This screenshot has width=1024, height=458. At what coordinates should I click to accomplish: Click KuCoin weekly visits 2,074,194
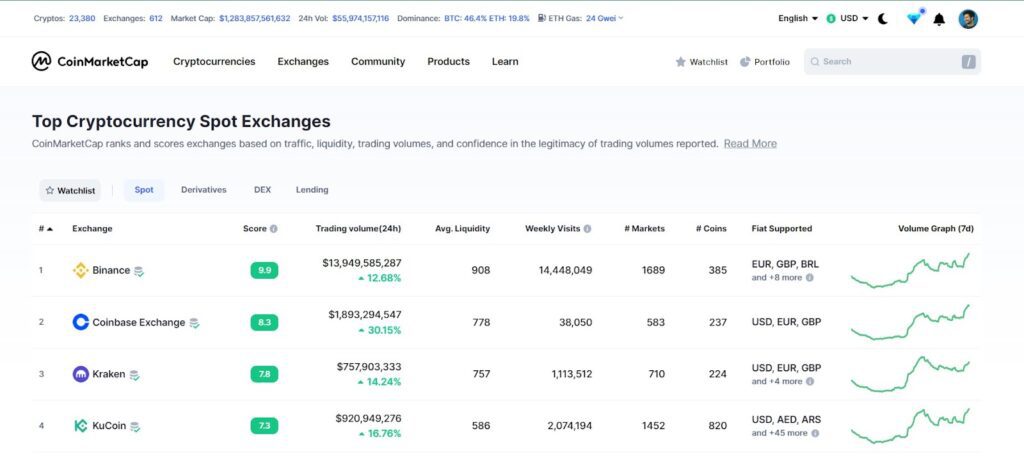569,426
